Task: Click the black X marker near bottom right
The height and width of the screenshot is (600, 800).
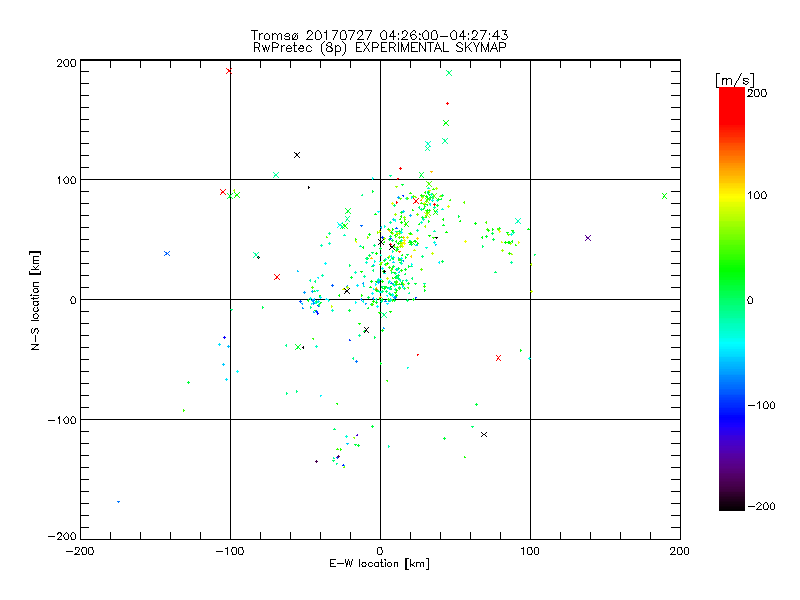Action: tap(484, 435)
